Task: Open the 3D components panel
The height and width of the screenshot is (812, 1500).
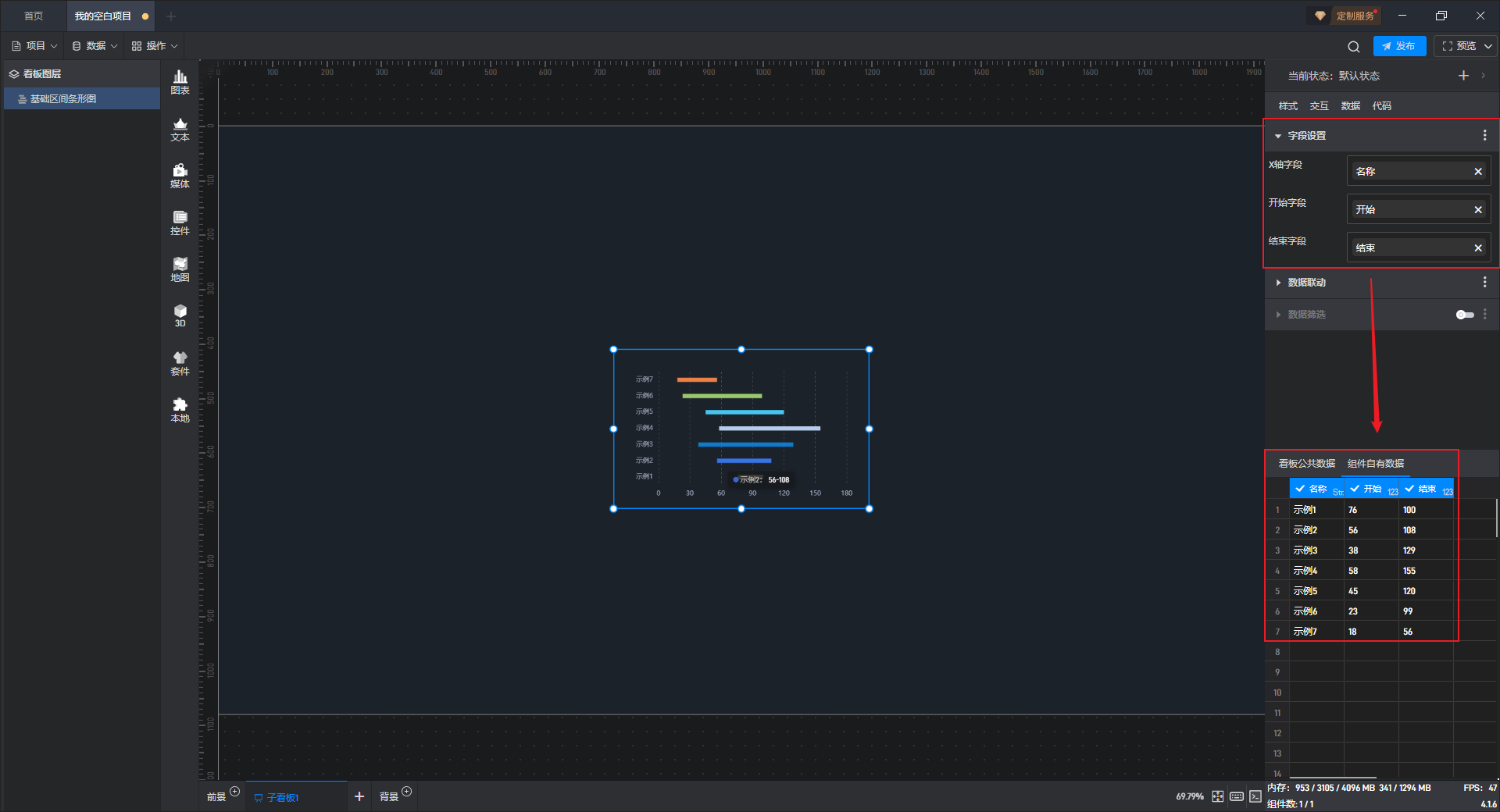Action: click(180, 315)
